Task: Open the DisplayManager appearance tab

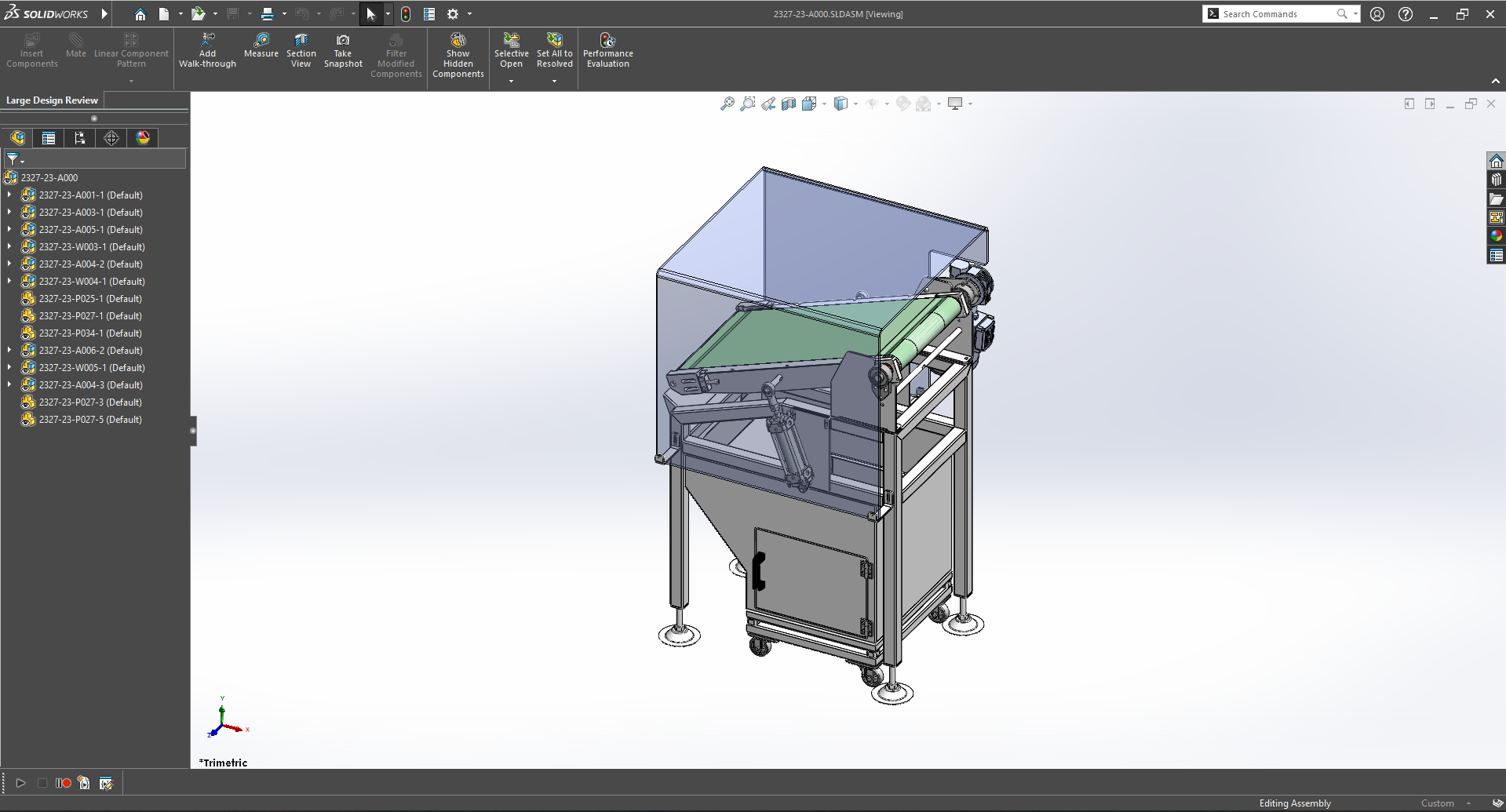Action: [x=143, y=138]
